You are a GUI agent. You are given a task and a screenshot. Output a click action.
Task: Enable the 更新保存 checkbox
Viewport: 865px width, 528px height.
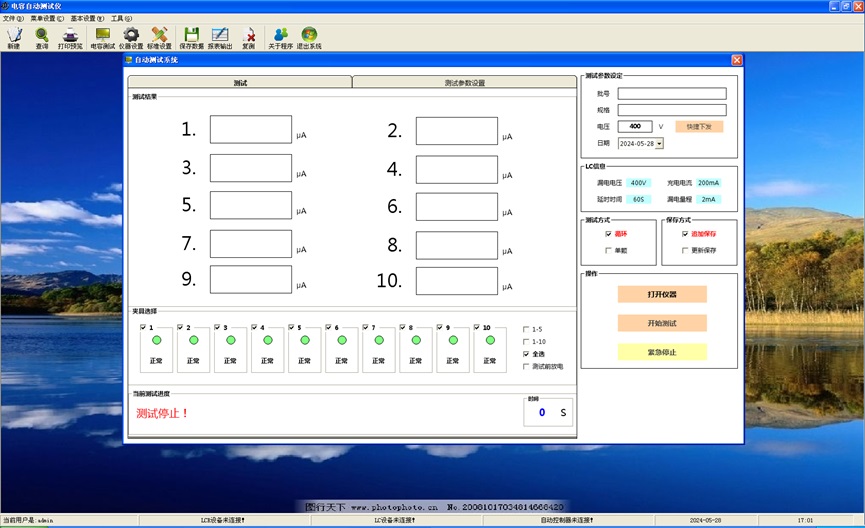coord(685,250)
